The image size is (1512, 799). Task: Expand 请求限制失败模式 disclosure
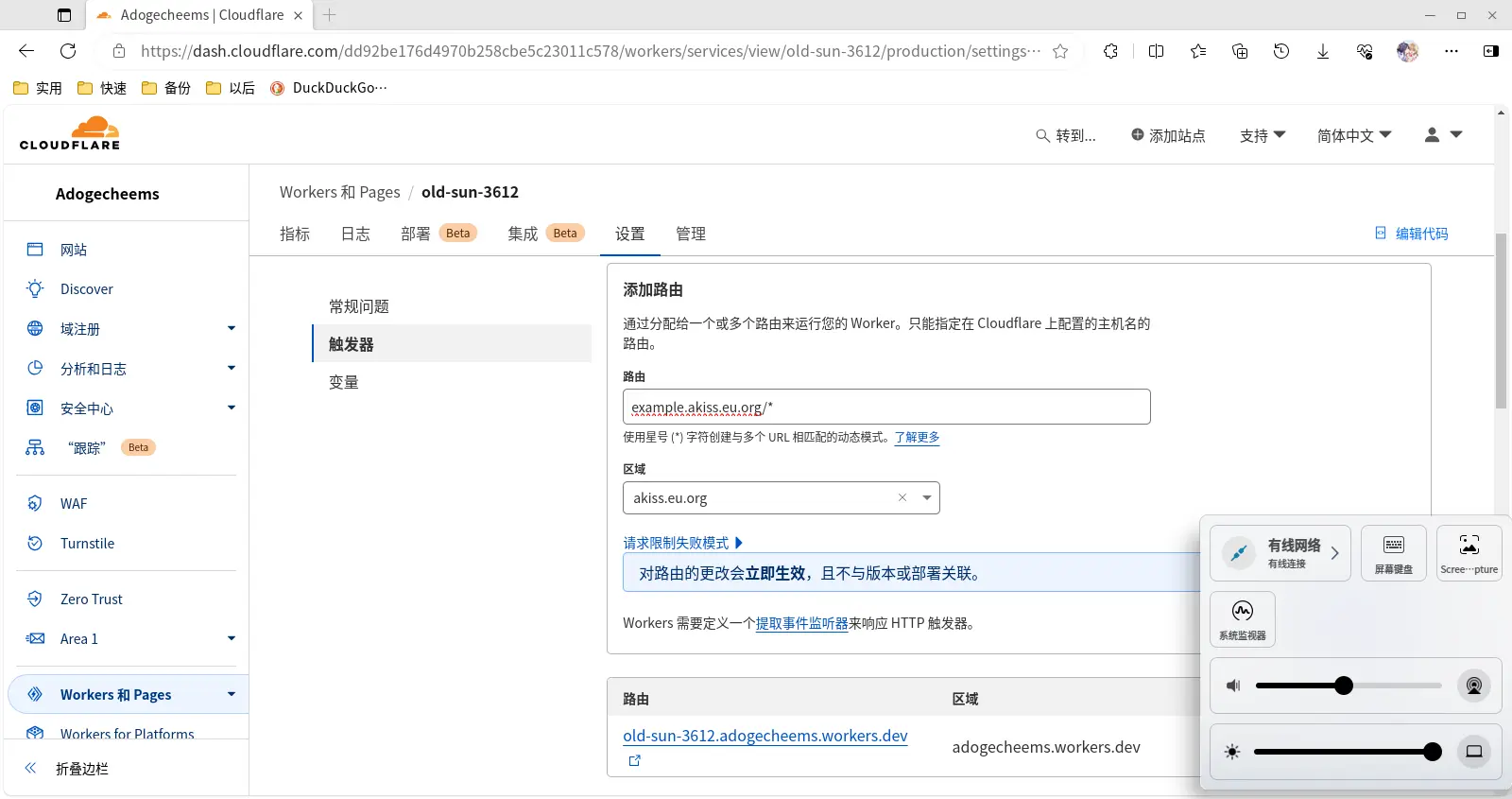coord(682,543)
